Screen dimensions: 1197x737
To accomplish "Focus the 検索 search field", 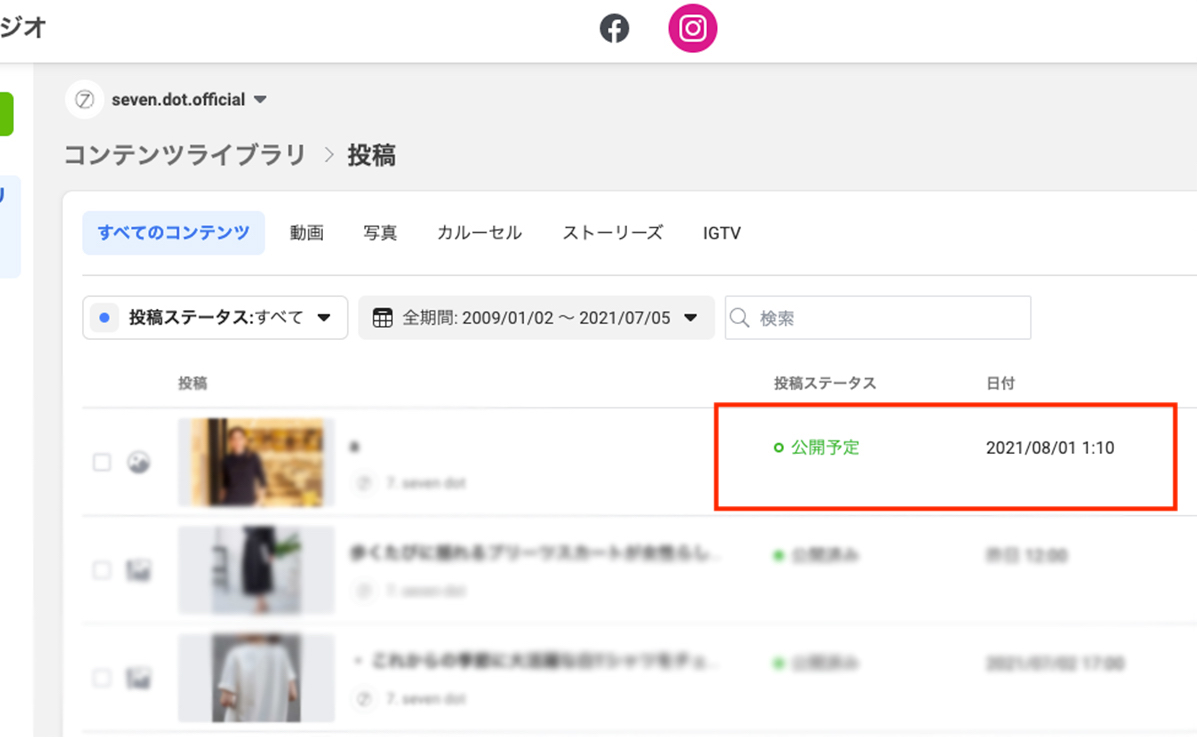I will pyautogui.click(x=878, y=318).
